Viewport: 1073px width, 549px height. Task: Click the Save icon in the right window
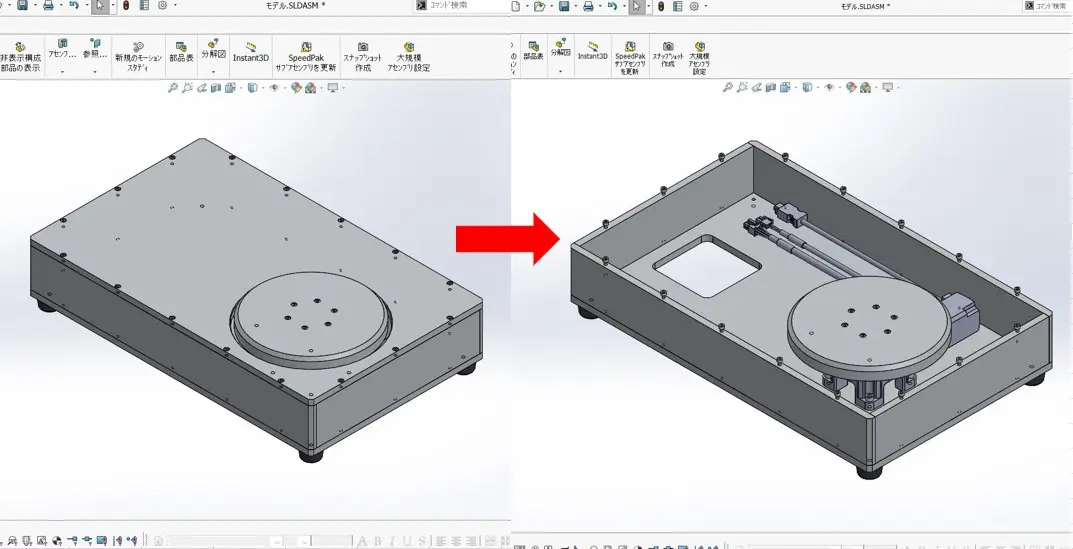tap(564, 6)
